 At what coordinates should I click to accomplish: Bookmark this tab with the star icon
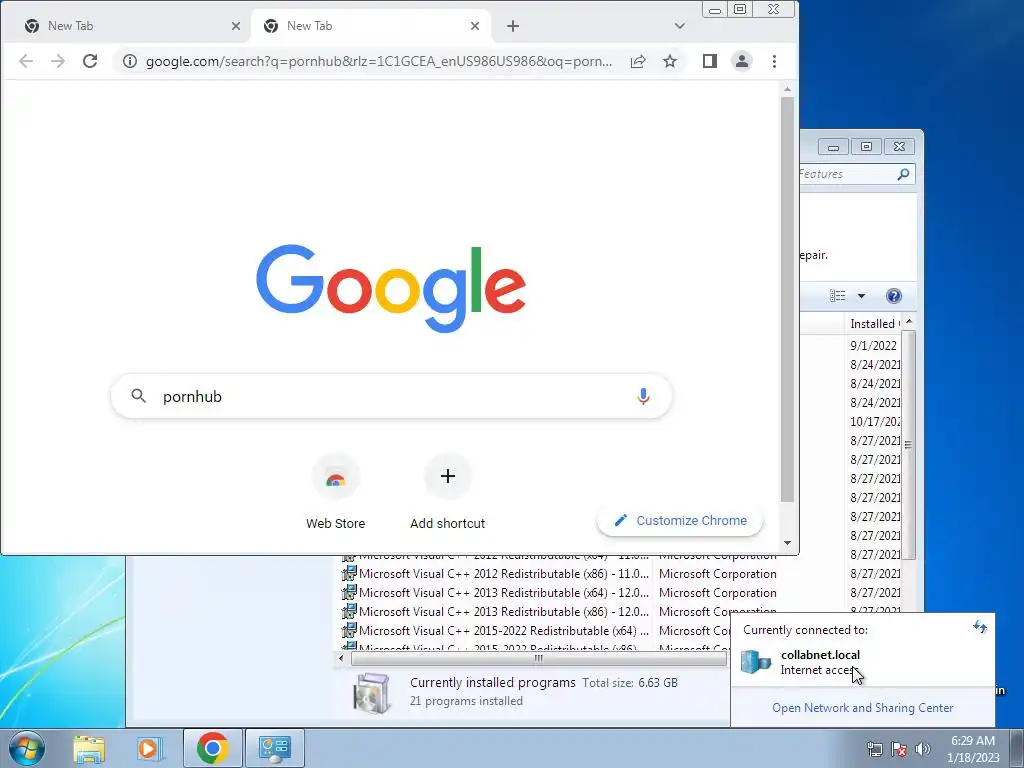click(x=670, y=61)
